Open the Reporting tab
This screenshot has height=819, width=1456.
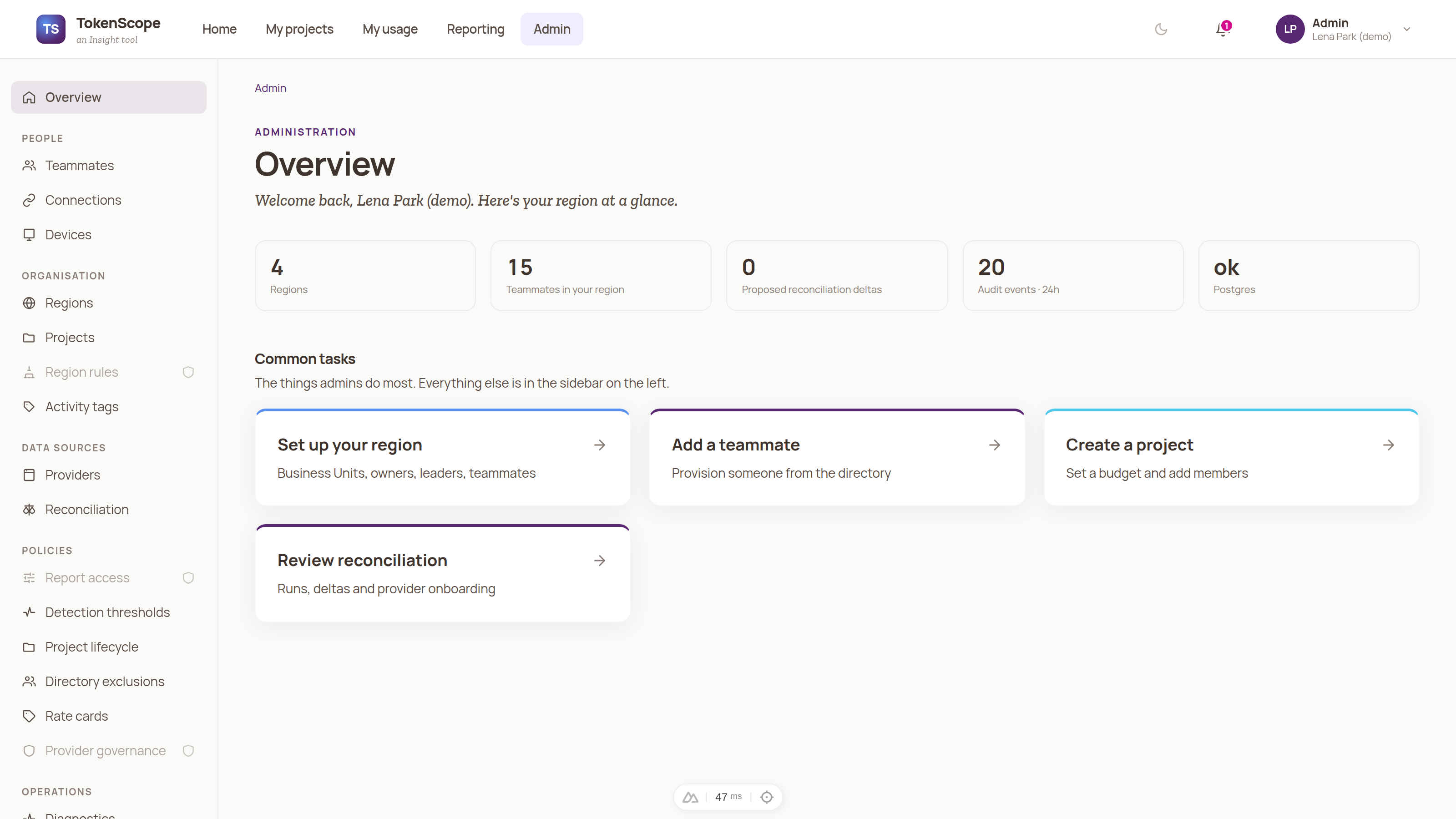(x=475, y=29)
